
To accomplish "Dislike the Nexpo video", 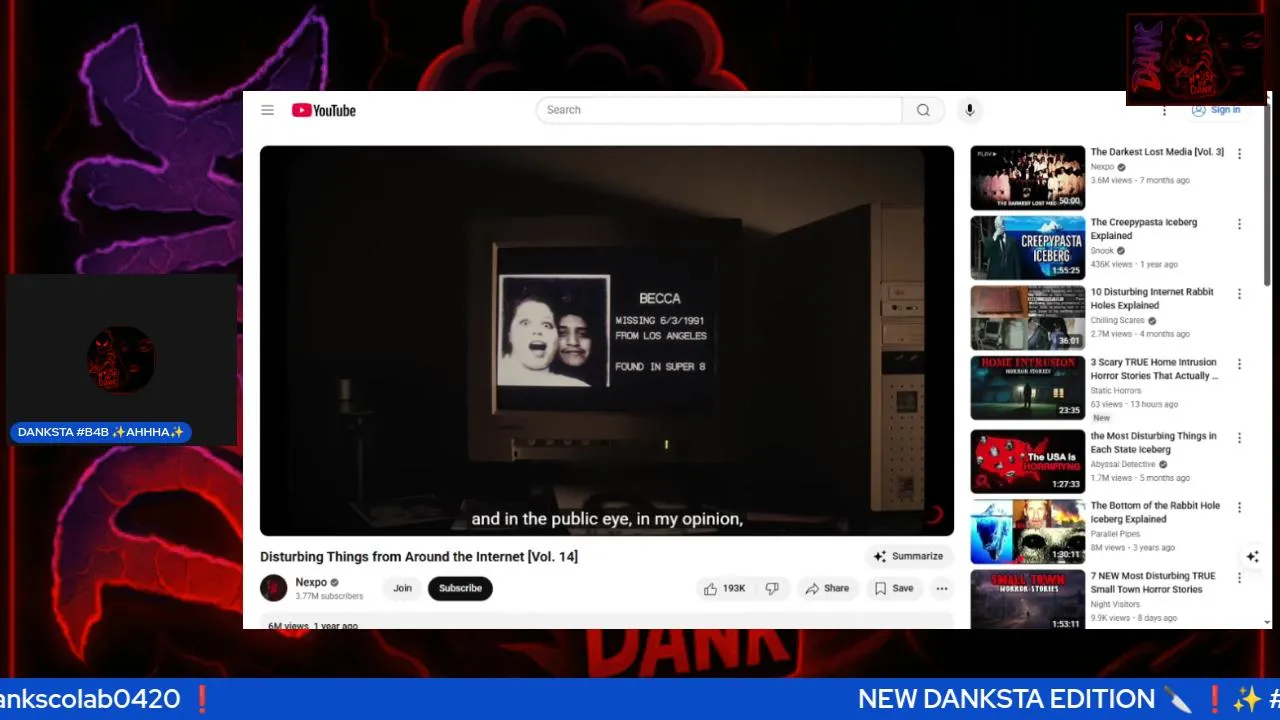I will point(772,588).
